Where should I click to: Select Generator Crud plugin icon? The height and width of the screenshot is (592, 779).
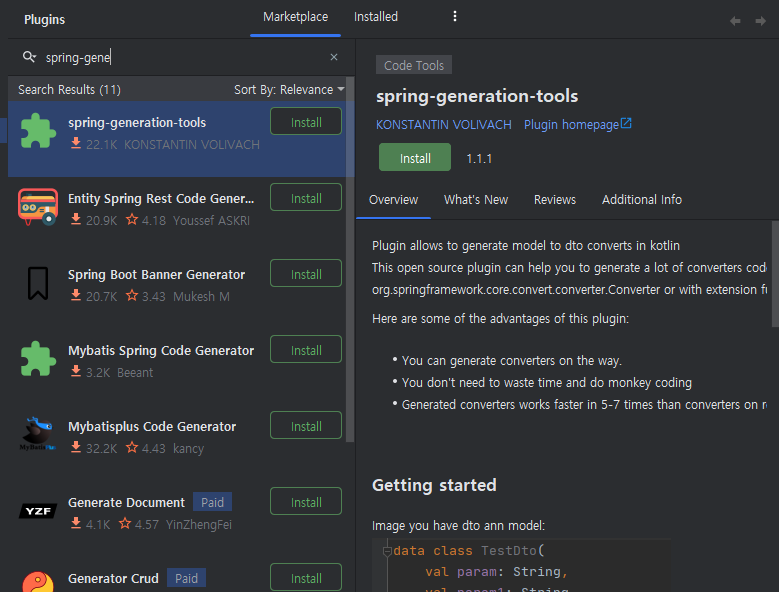click(38, 582)
